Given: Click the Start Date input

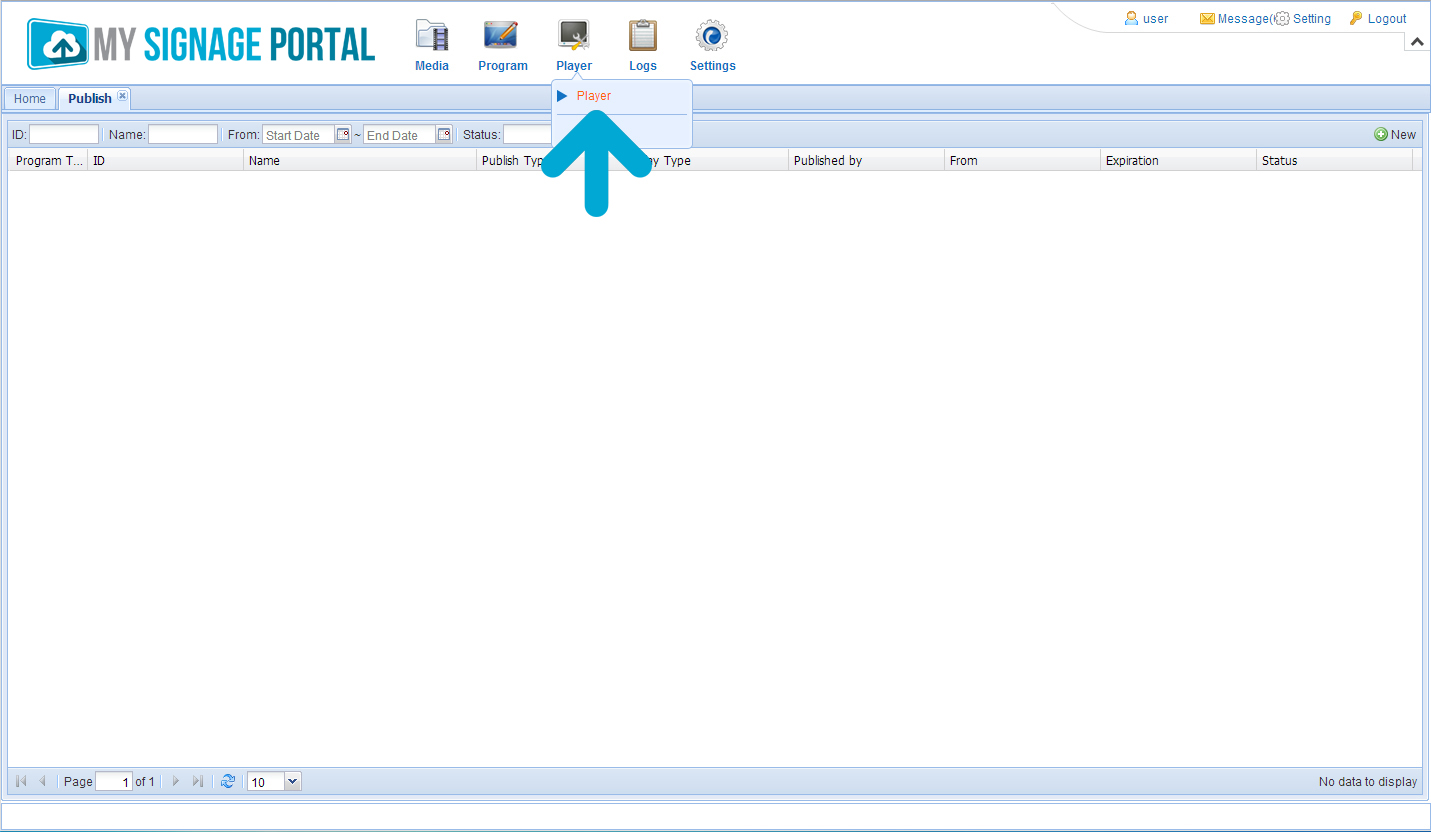Looking at the screenshot, I should (x=298, y=135).
